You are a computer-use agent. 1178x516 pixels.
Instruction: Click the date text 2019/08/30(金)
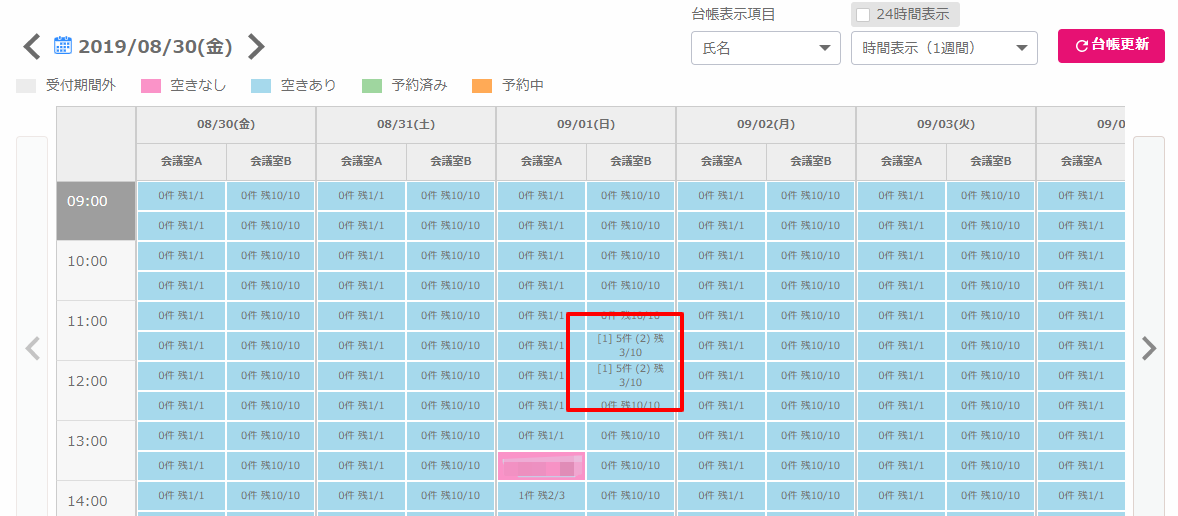(155, 47)
